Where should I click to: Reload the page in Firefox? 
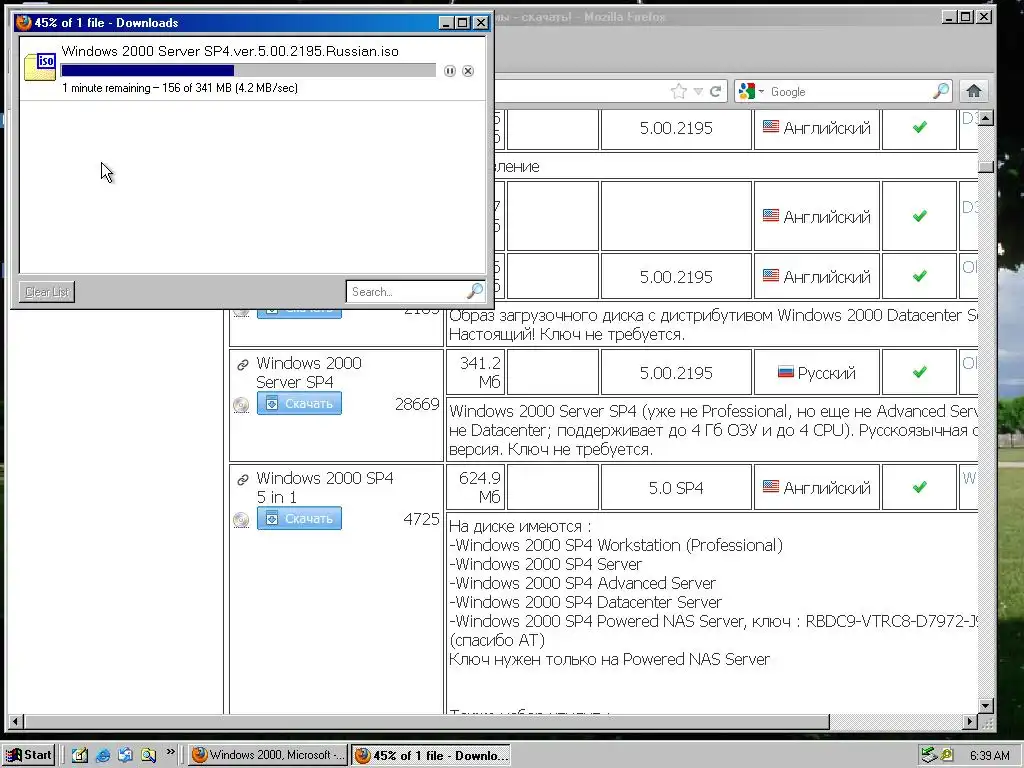(716, 91)
